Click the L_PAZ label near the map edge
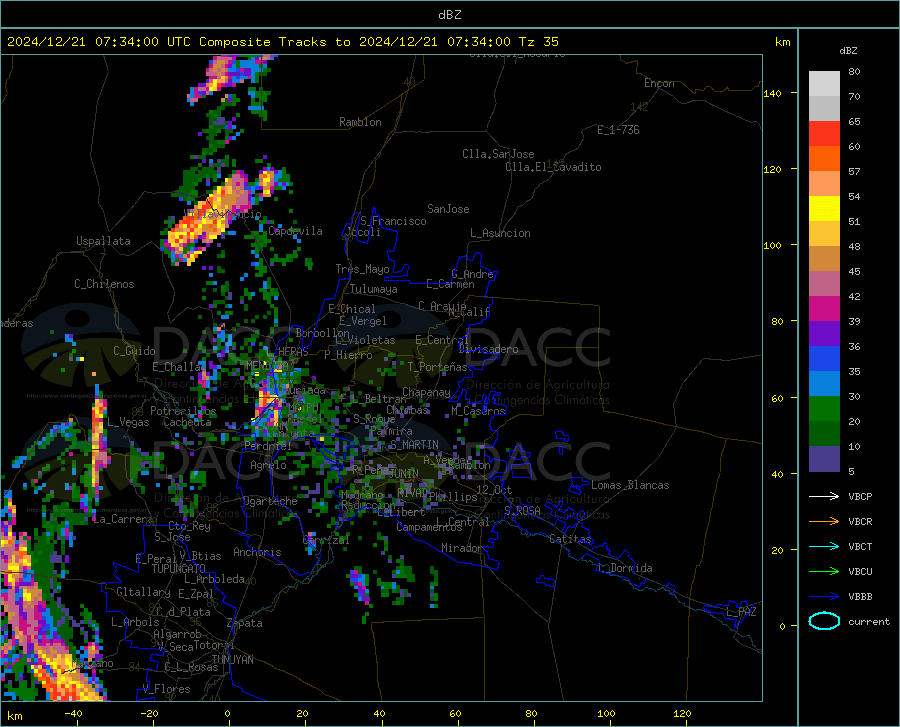 click(x=741, y=612)
